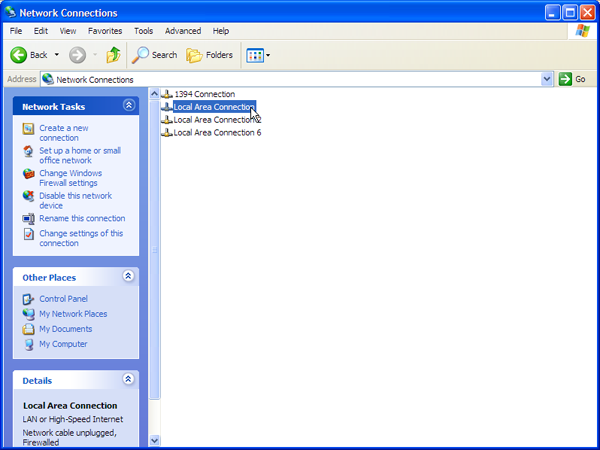
Task: Go to My Network Places link
Action: coord(73,314)
